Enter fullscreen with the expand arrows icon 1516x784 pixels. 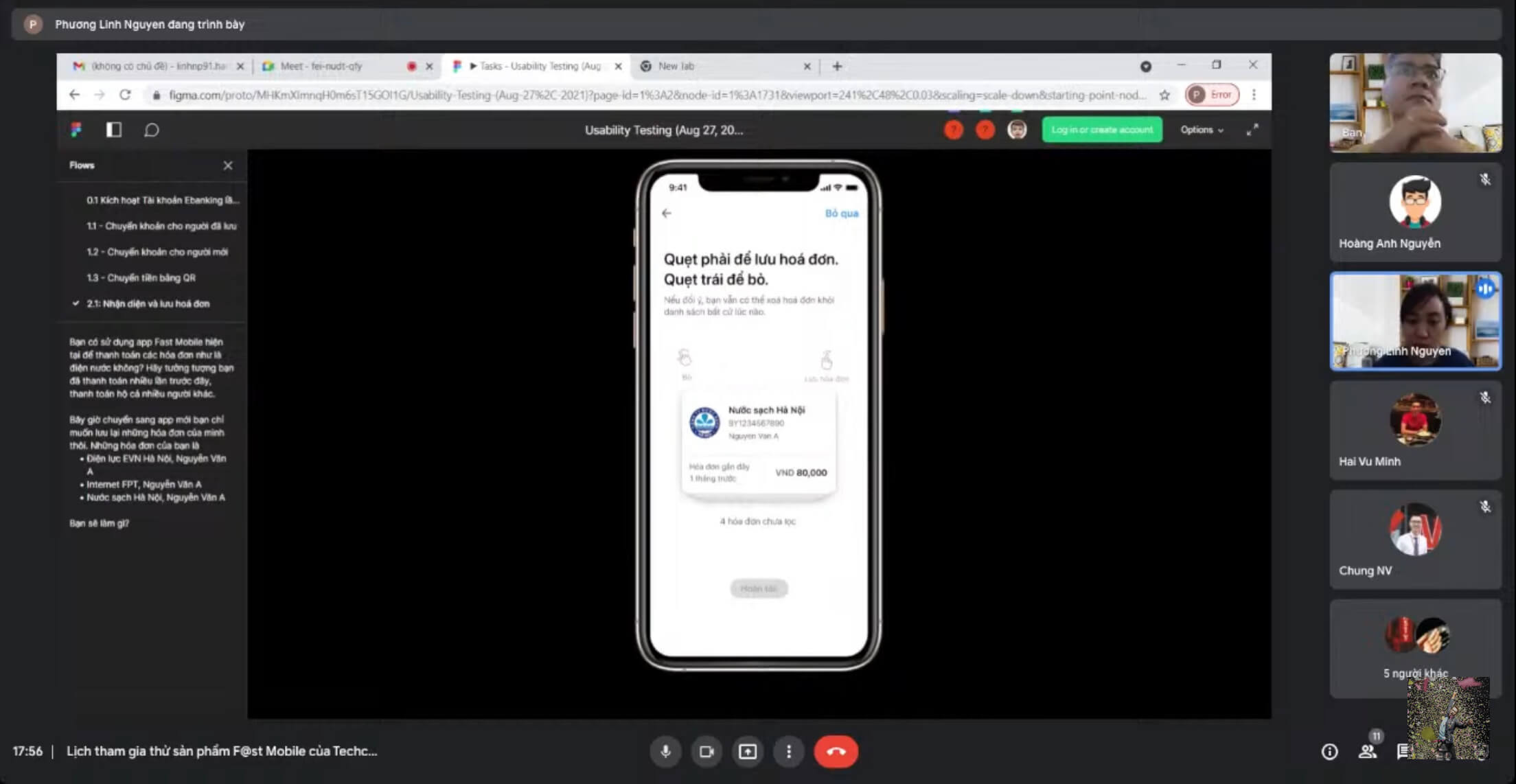[1252, 130]
